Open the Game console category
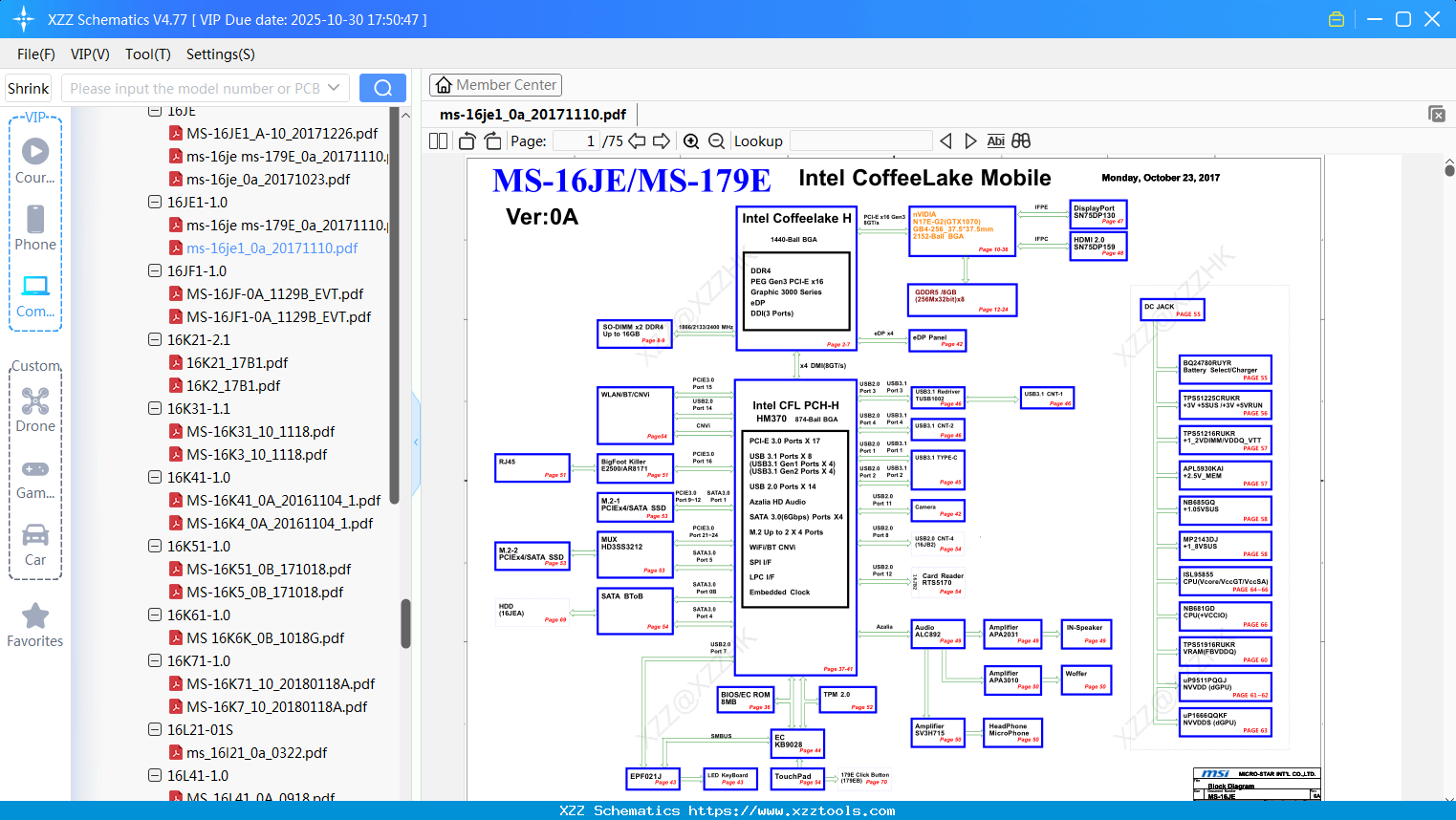This screenshot has width=1456, height=820. (x=35, y=478)
